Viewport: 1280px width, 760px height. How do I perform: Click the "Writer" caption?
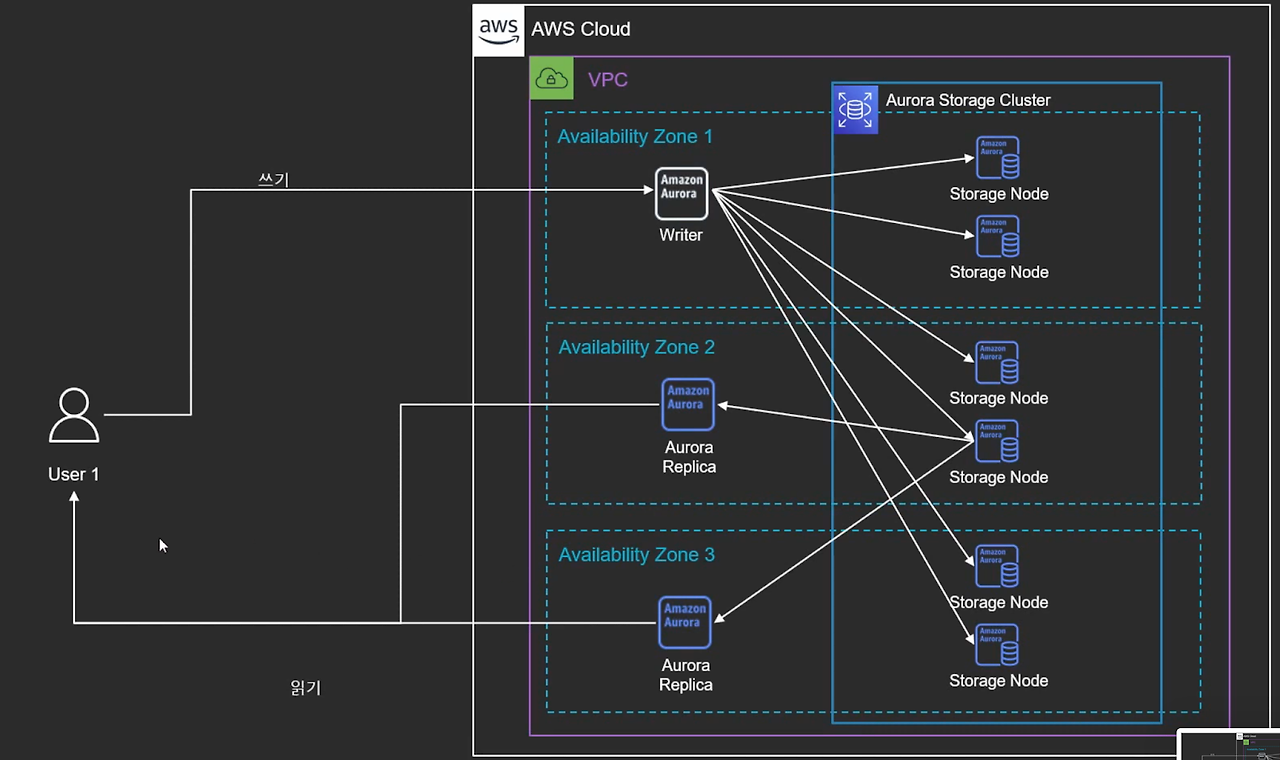pyautogui.click(x=681, y=236)
